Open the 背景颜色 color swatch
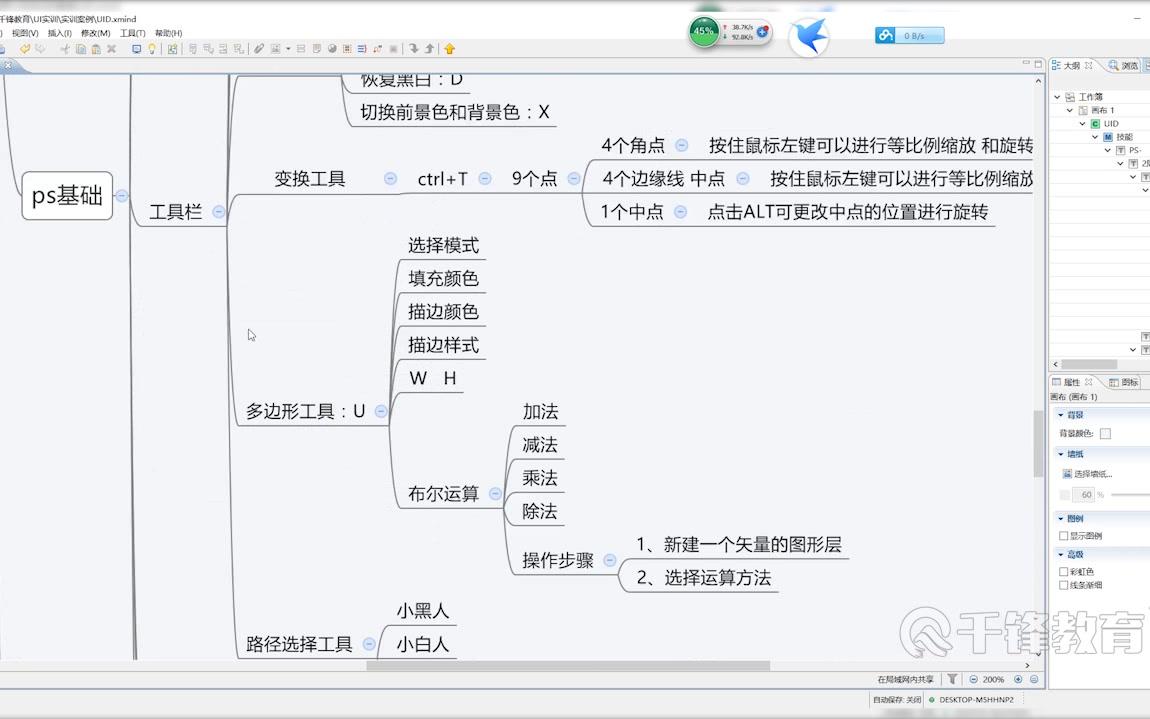Screen dimensions: 1150x719 (x=1105, y=433)
